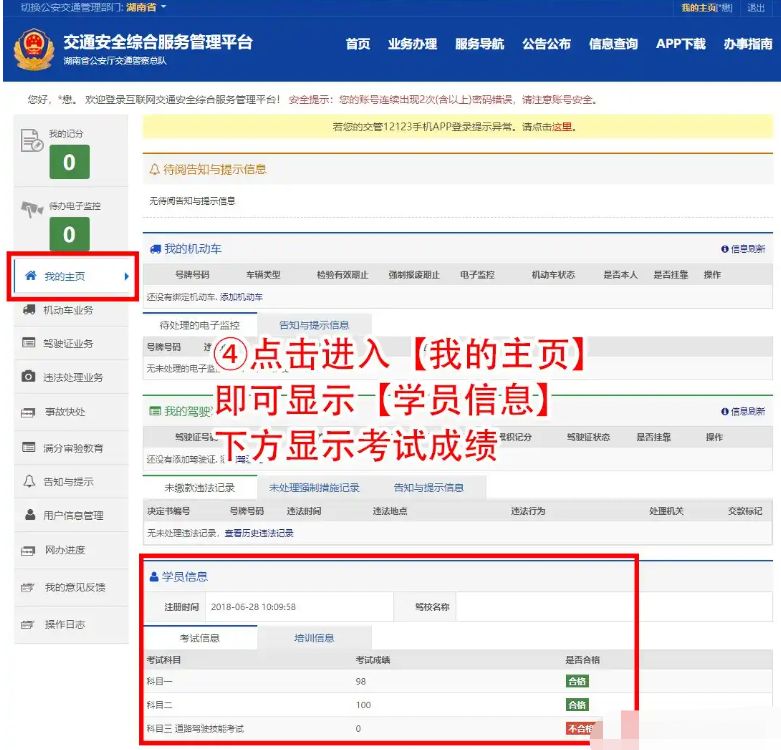Click the 合格 badge for 科目二
Screen dimensions: 781x750
(577, 705)
